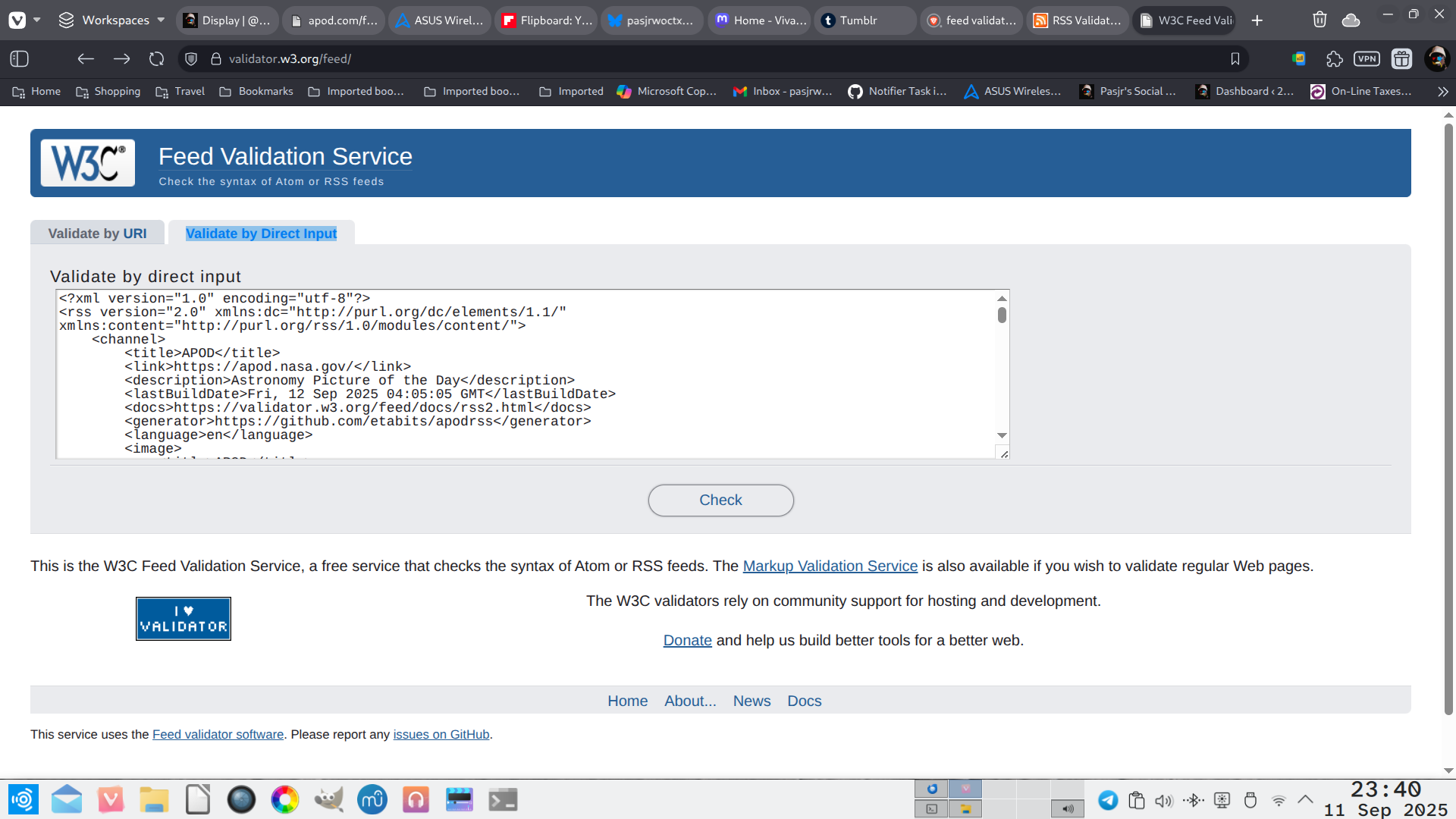
Task: Open the Markup Validation Service link
Action: pyautogui.click(x=830, y=566)
